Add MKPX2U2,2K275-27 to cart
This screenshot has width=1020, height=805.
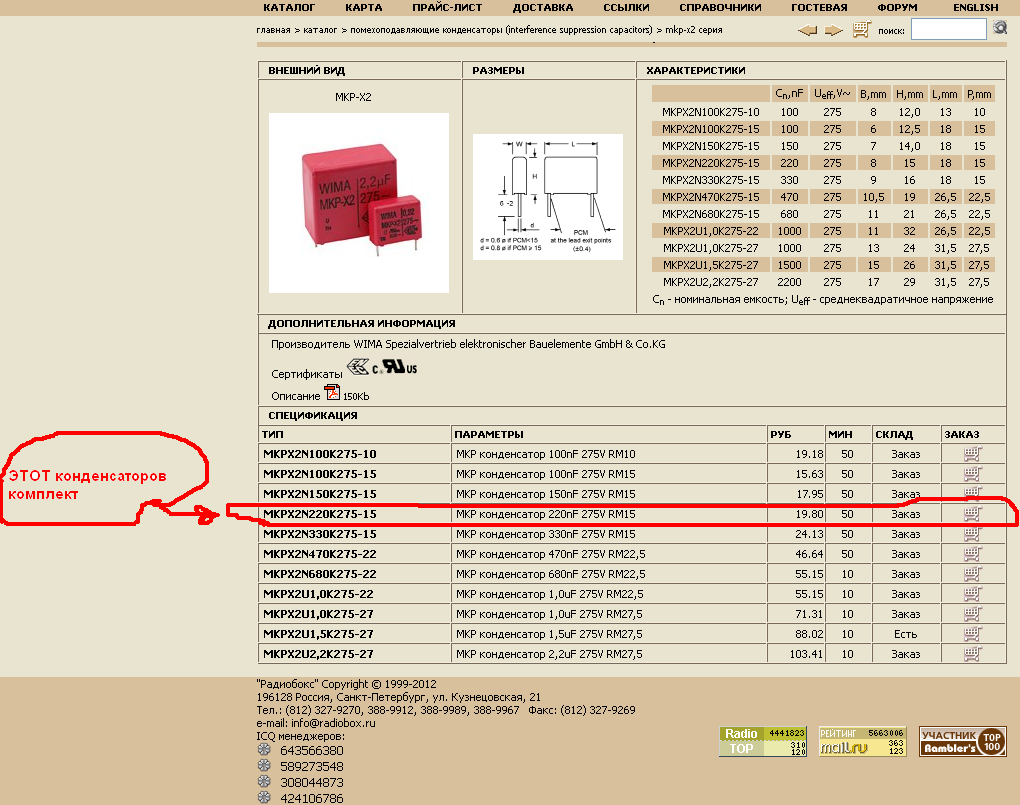click(x=972, y=653)
